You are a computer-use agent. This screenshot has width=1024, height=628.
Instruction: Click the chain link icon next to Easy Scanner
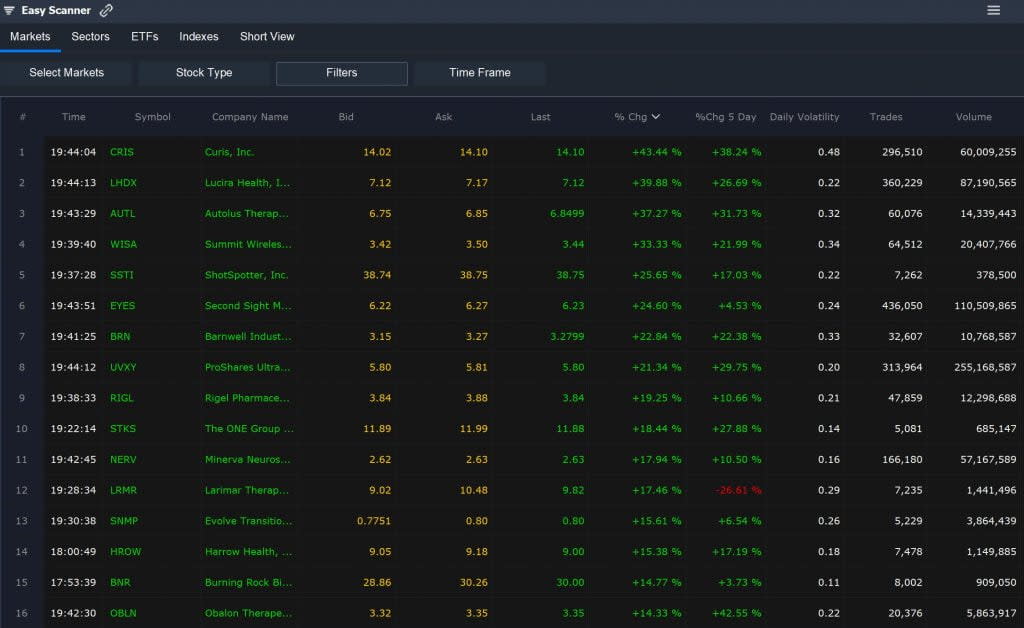[x=104, y=10]
